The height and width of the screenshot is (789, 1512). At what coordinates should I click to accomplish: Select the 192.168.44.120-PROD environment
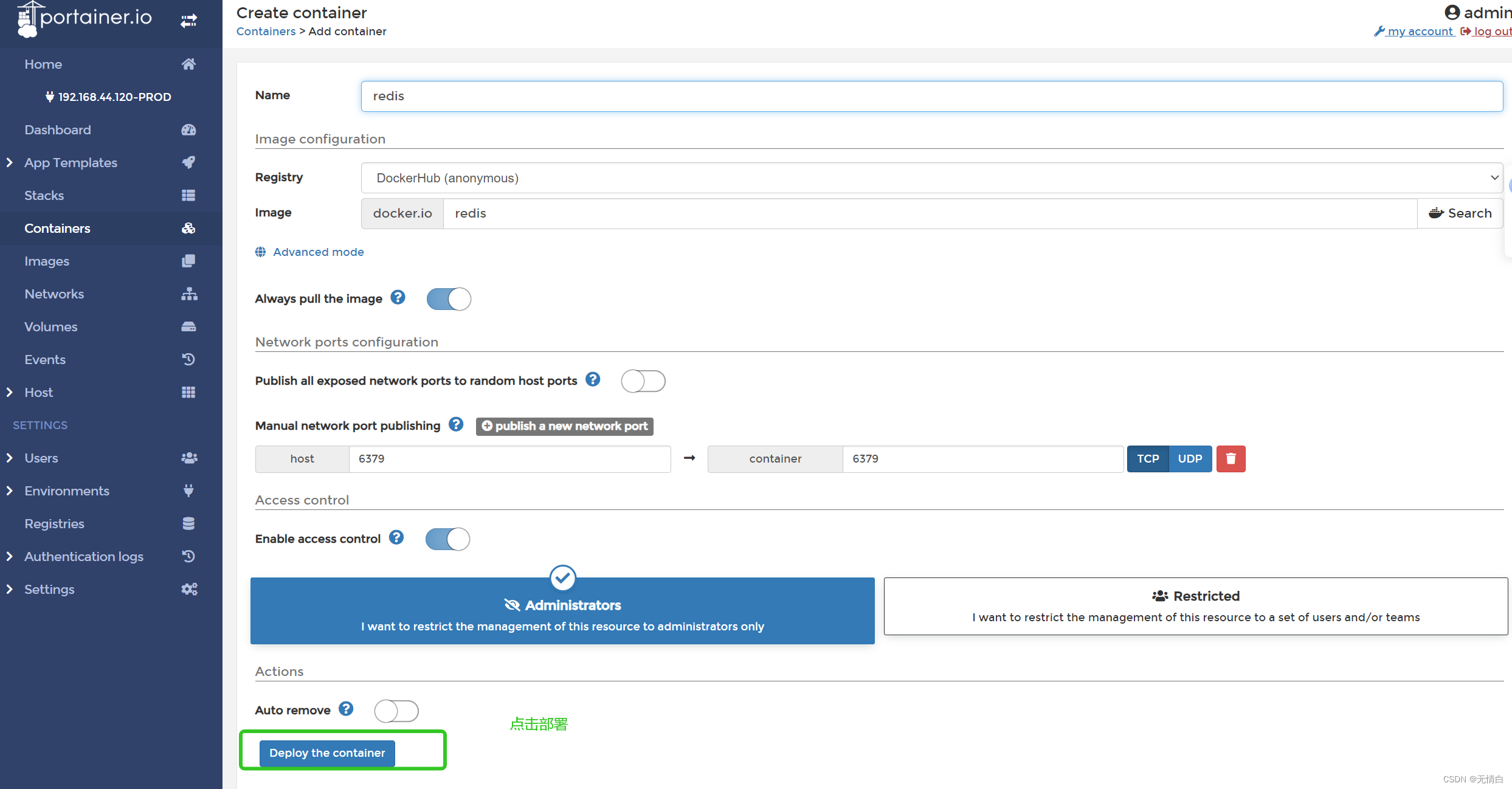tap(108, 97)
